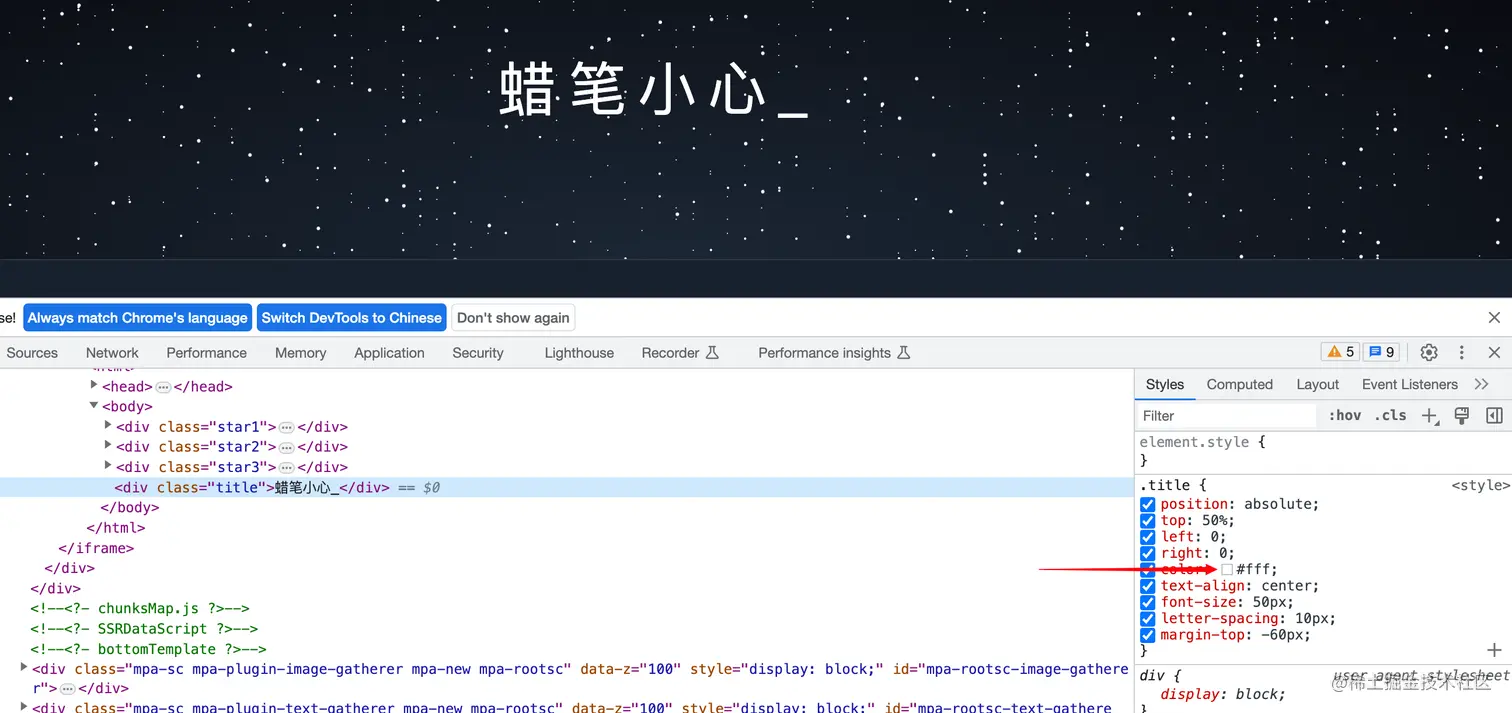1512x713 pixels.
Task: Expand the head element node
Action: coord(95,385)
